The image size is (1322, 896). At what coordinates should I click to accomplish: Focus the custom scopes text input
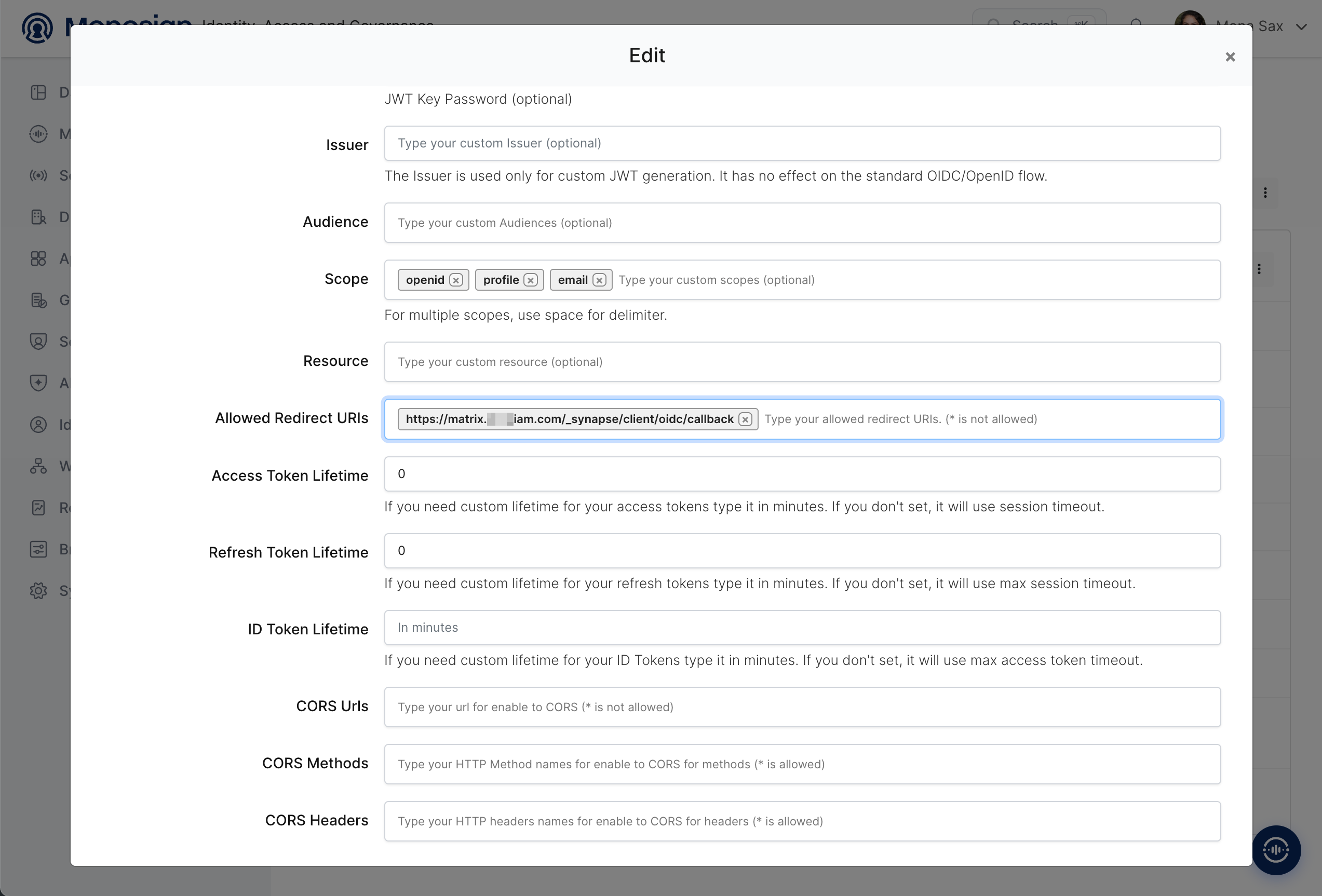pos(916,280)
